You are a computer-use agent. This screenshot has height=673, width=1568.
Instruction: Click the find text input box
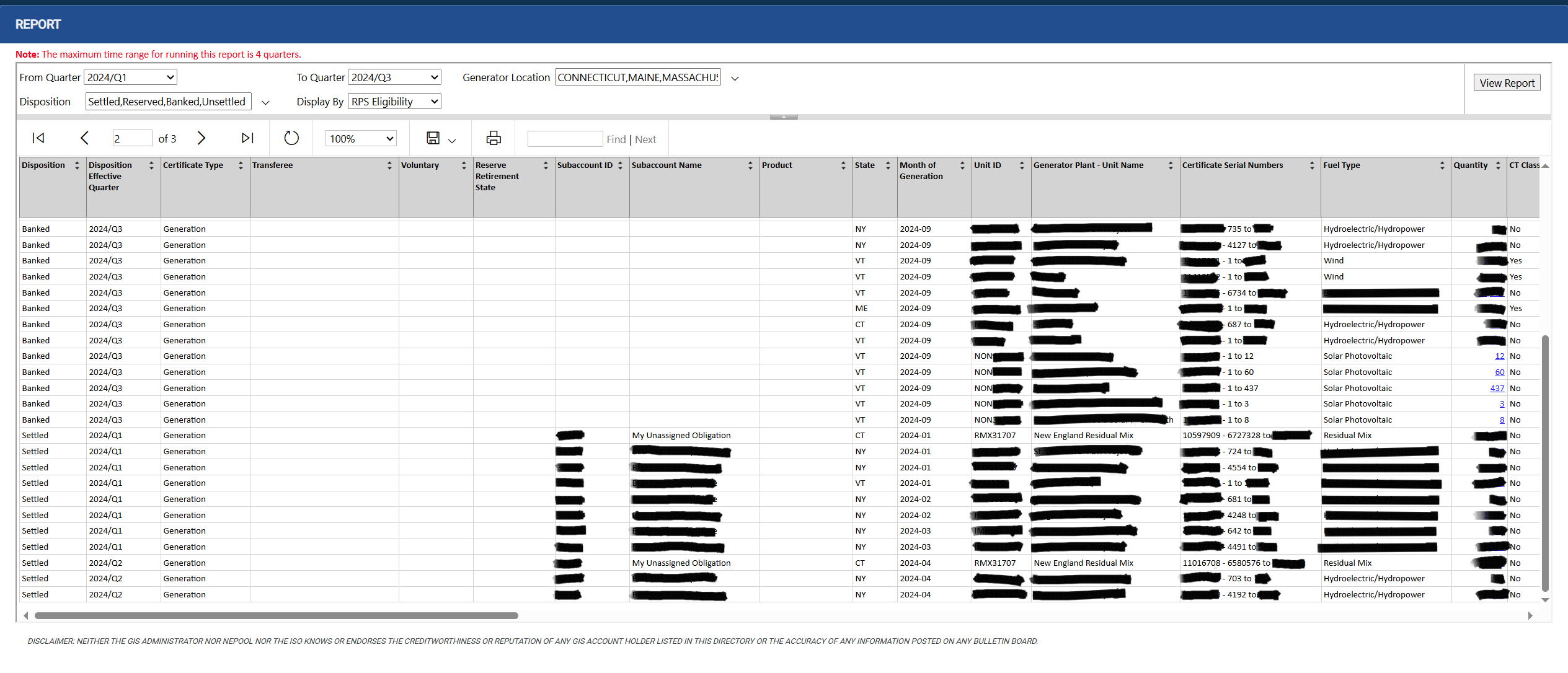(x=565, y=139)
